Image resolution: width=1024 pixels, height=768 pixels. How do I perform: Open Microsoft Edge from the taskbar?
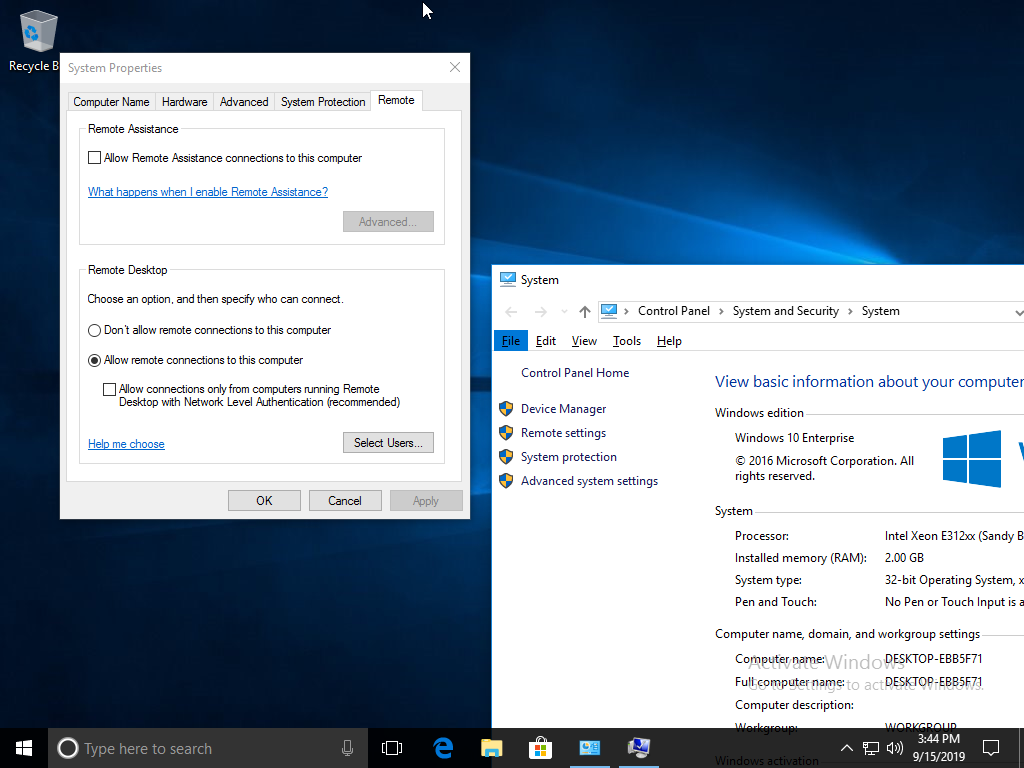pyautogui.click(x=443, y=748)
